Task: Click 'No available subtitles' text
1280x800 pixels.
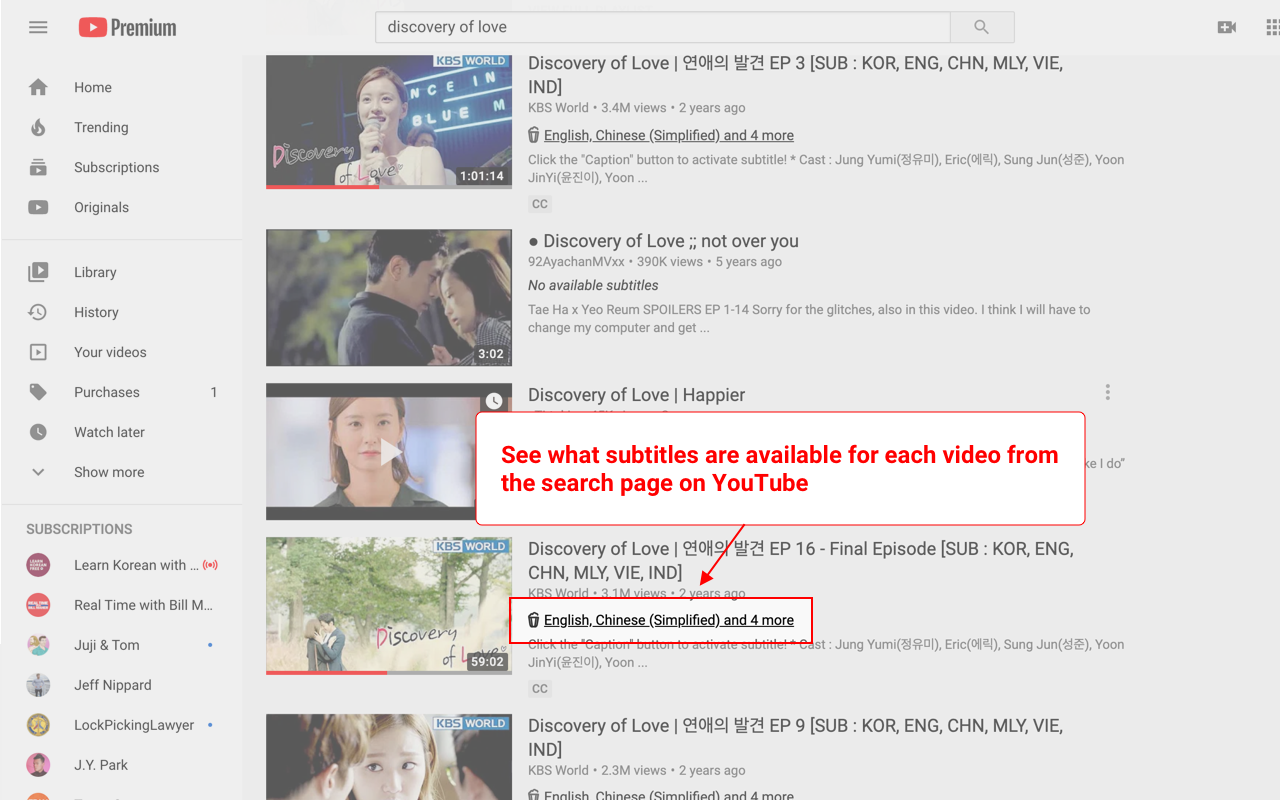Action: point(594,285)
